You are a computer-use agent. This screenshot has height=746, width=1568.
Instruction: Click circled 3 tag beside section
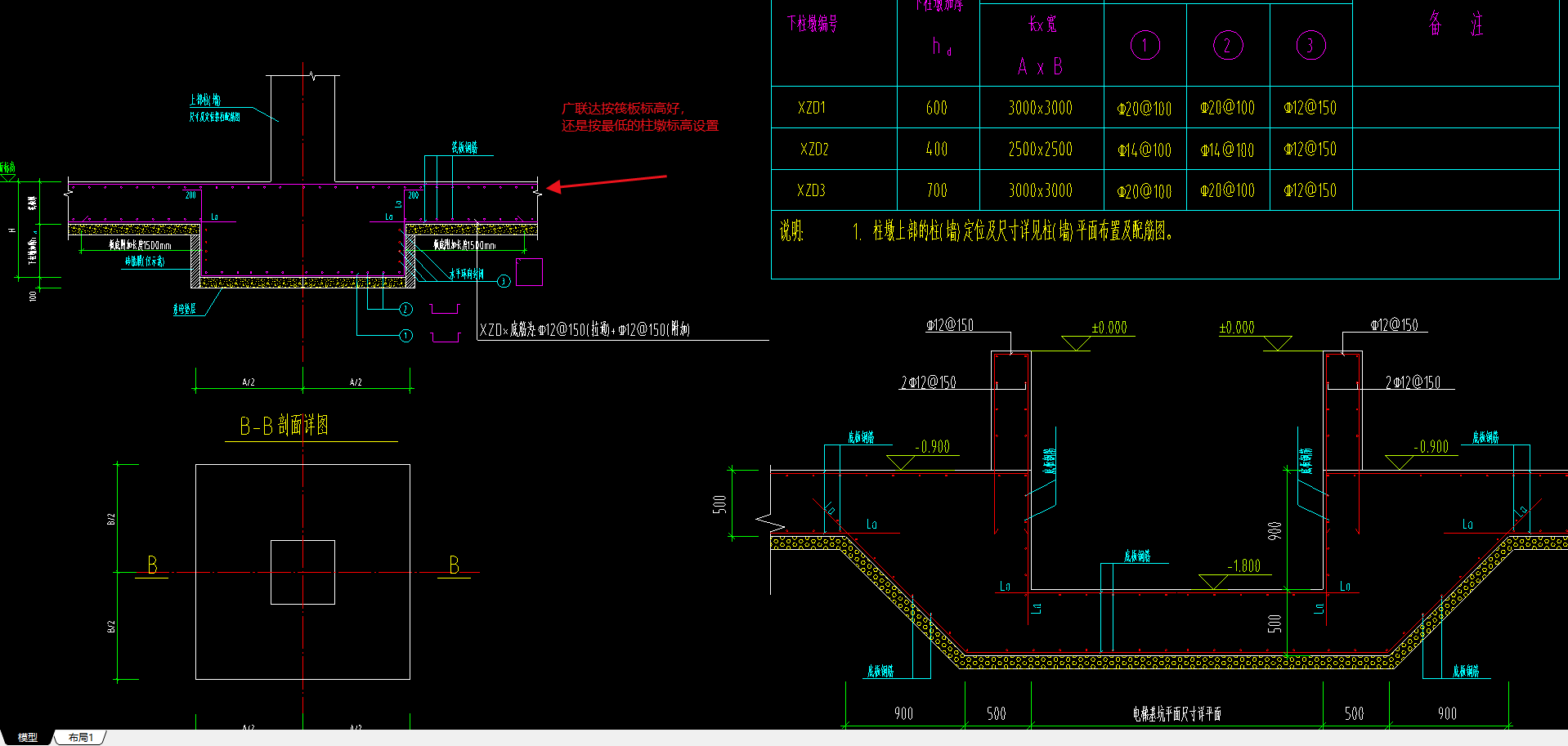pos(504,281)
